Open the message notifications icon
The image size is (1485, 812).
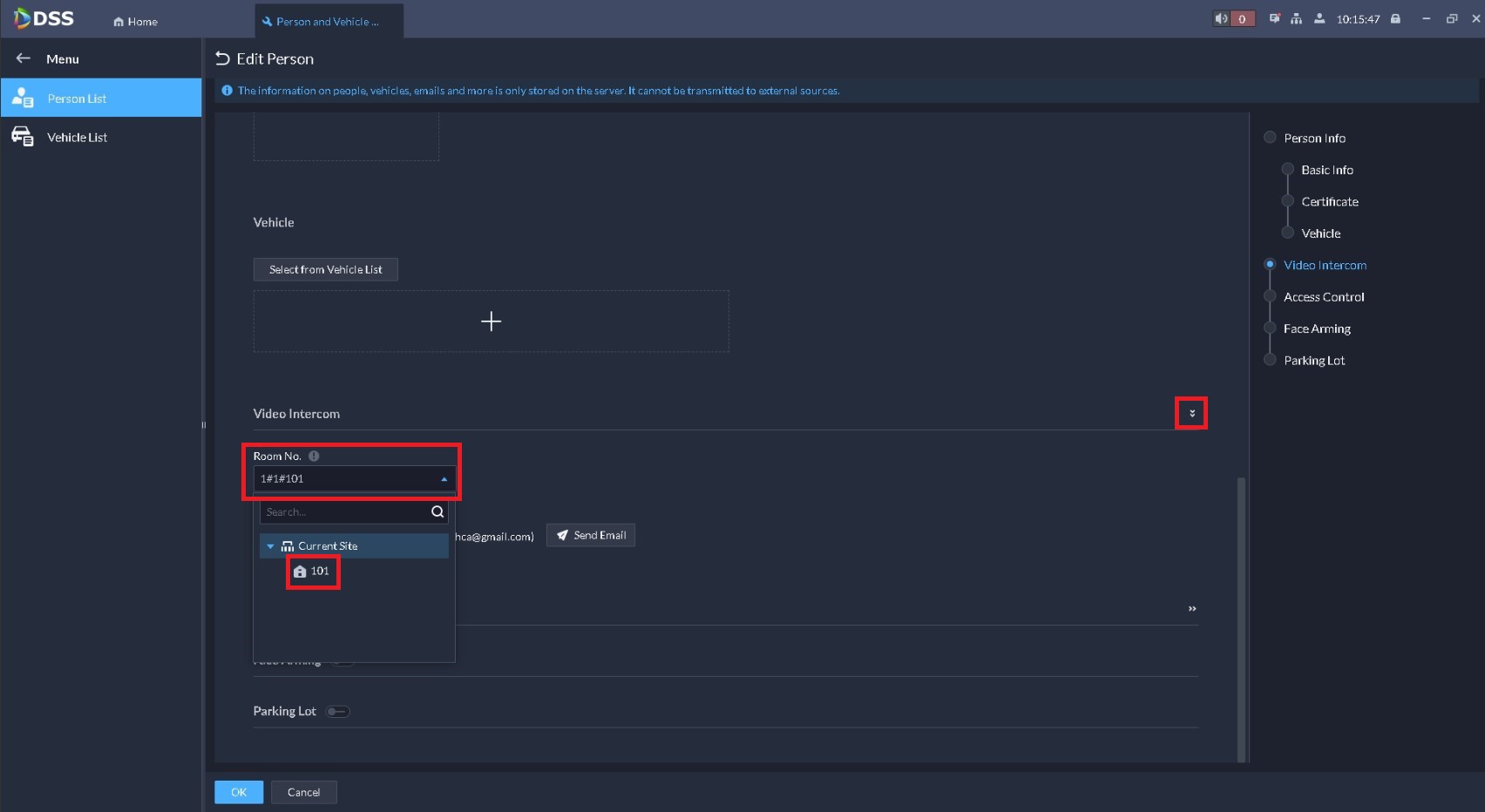coord(1274,18)
